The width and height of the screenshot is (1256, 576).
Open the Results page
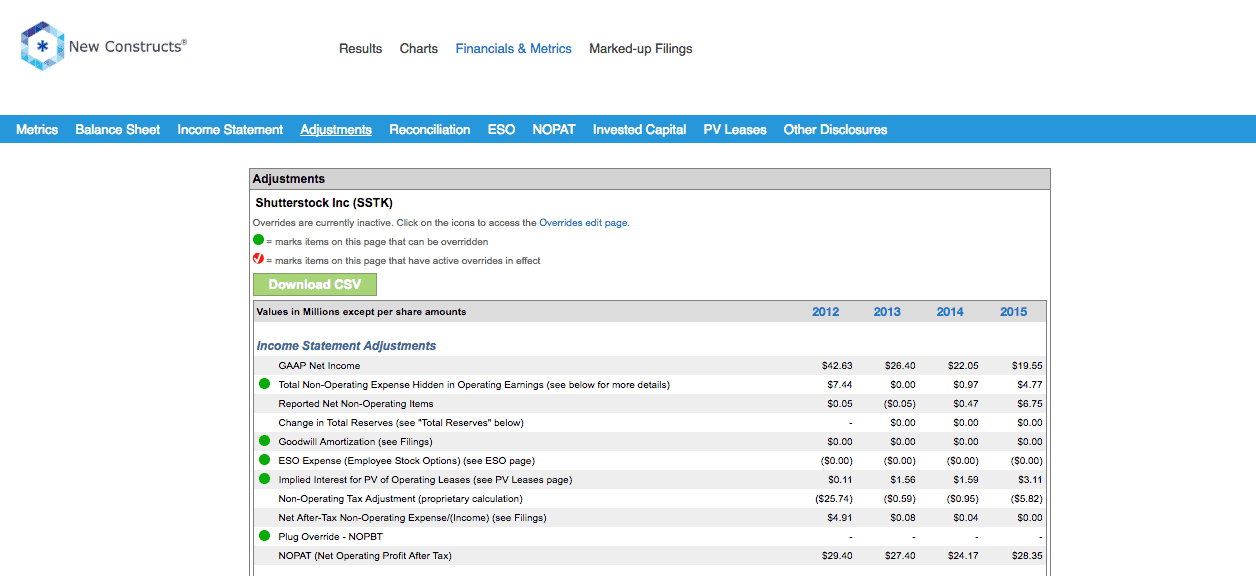tap(360, 48)
